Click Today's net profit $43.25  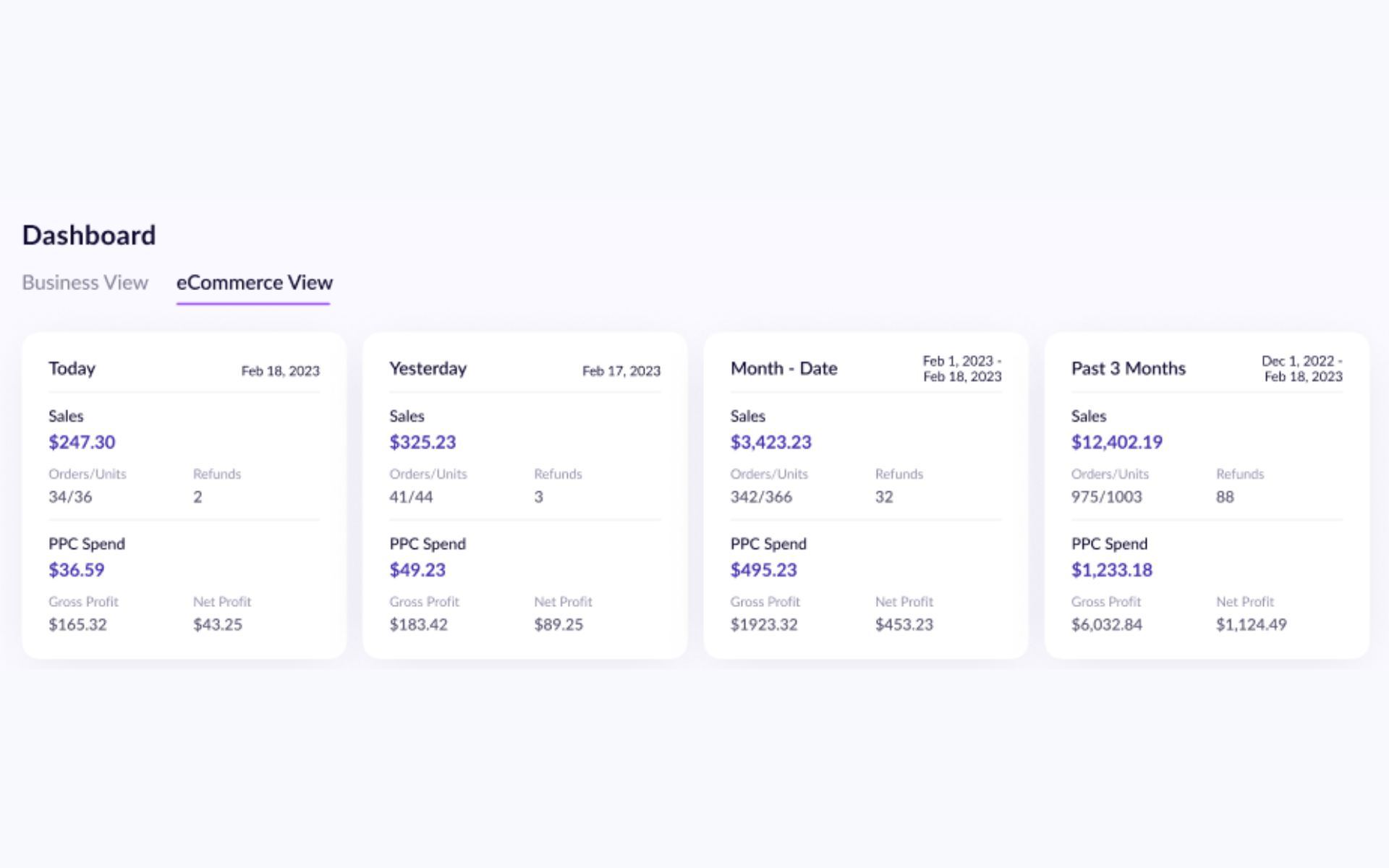217,624
